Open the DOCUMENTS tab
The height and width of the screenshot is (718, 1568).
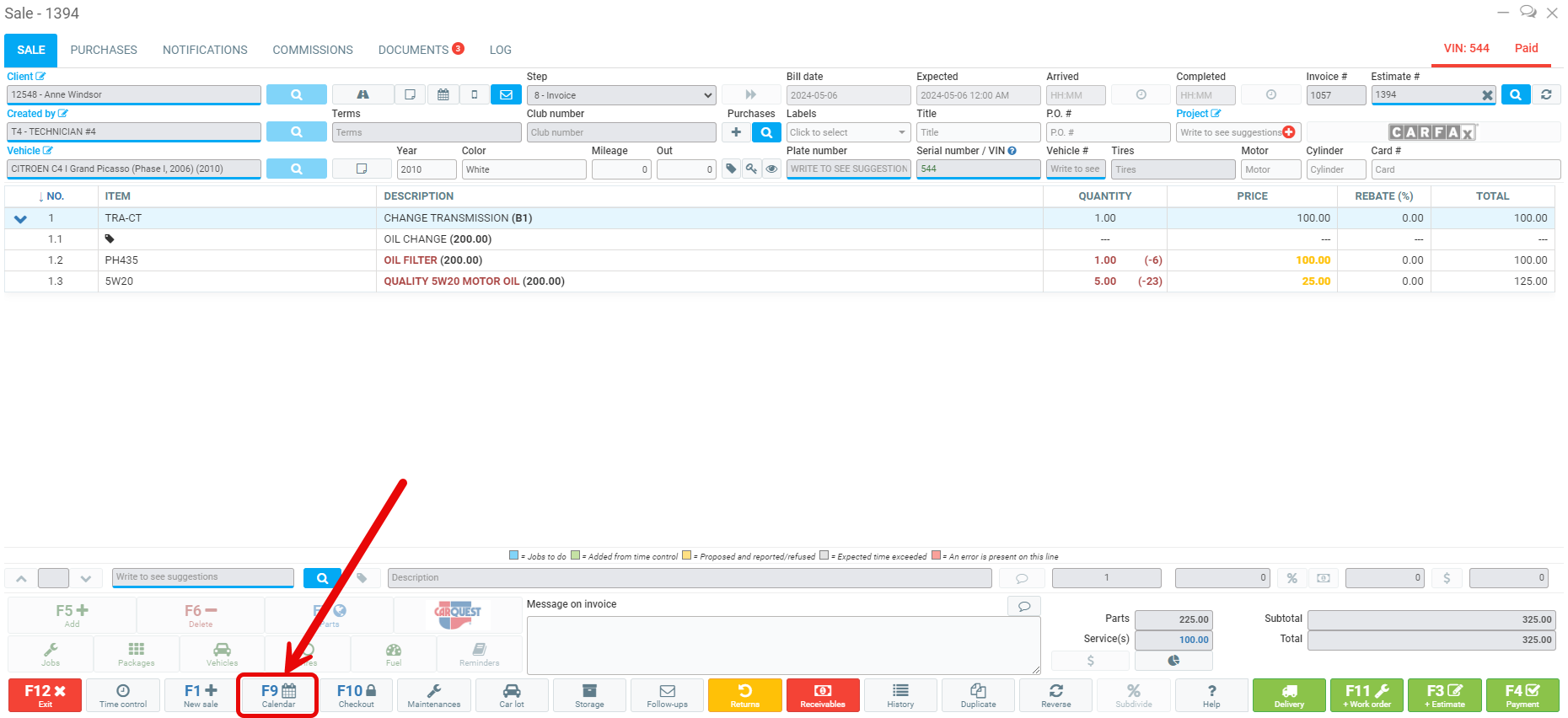point(414,51)
